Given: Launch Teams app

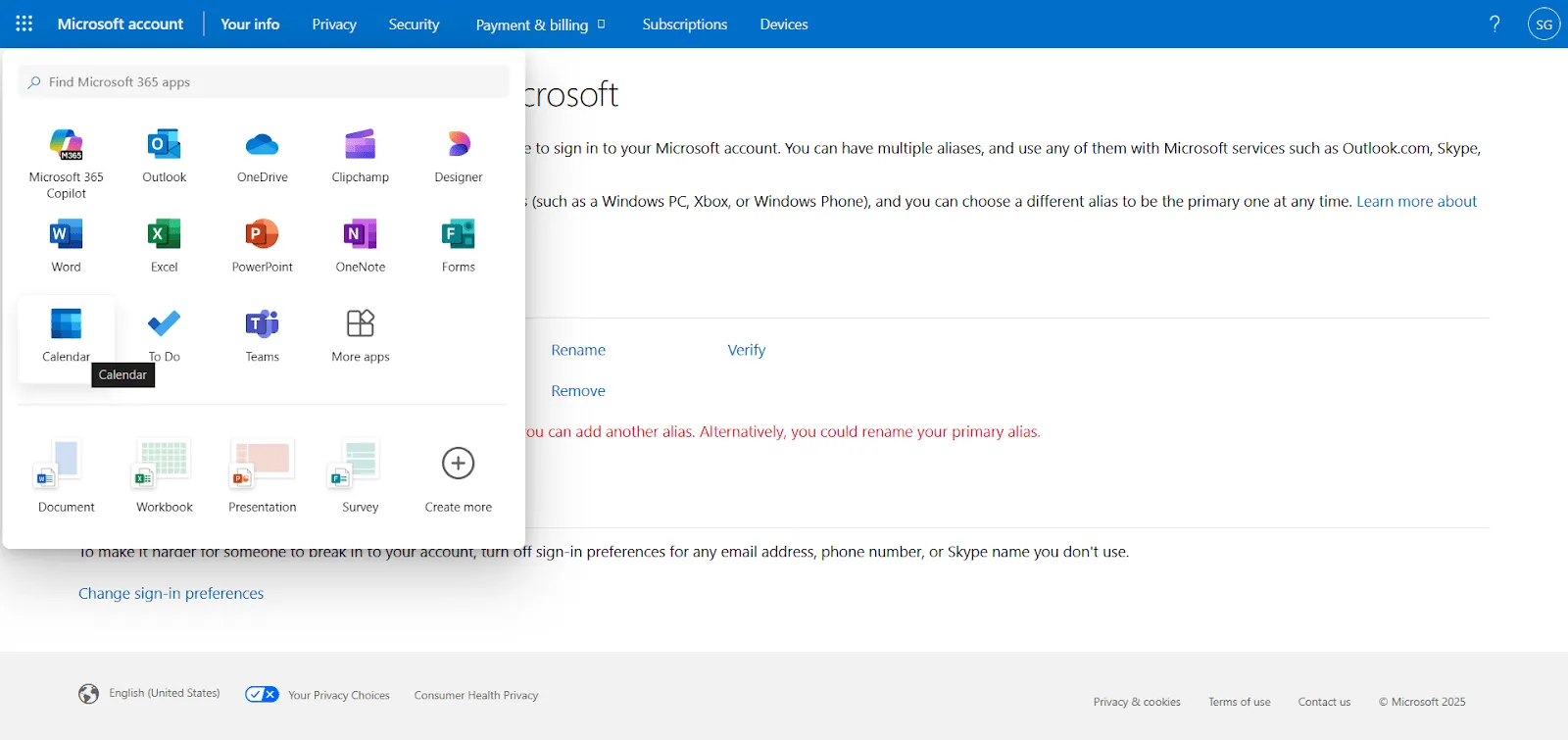Looking at the screenshot, I should pos(262,335).
